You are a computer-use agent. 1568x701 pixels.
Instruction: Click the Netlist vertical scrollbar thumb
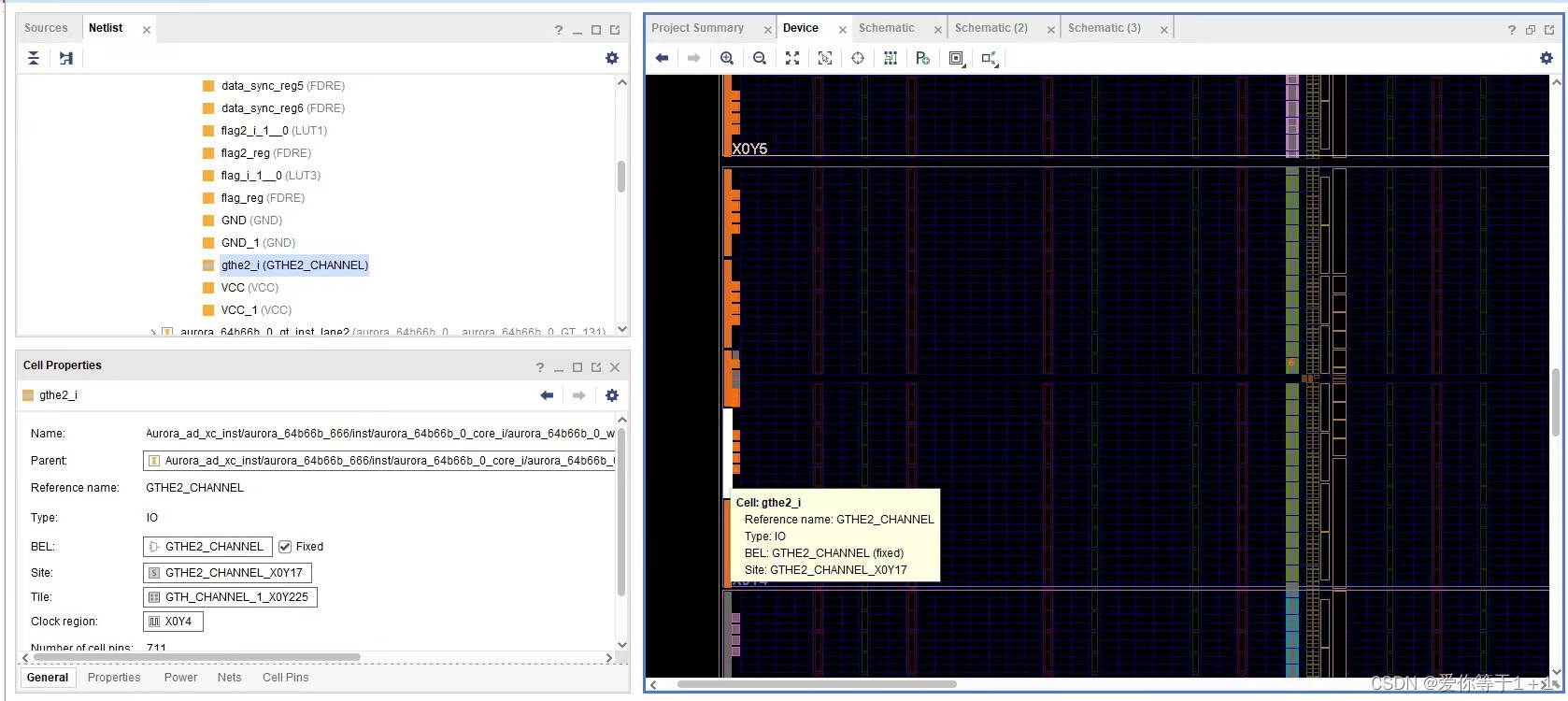point(621,176)
